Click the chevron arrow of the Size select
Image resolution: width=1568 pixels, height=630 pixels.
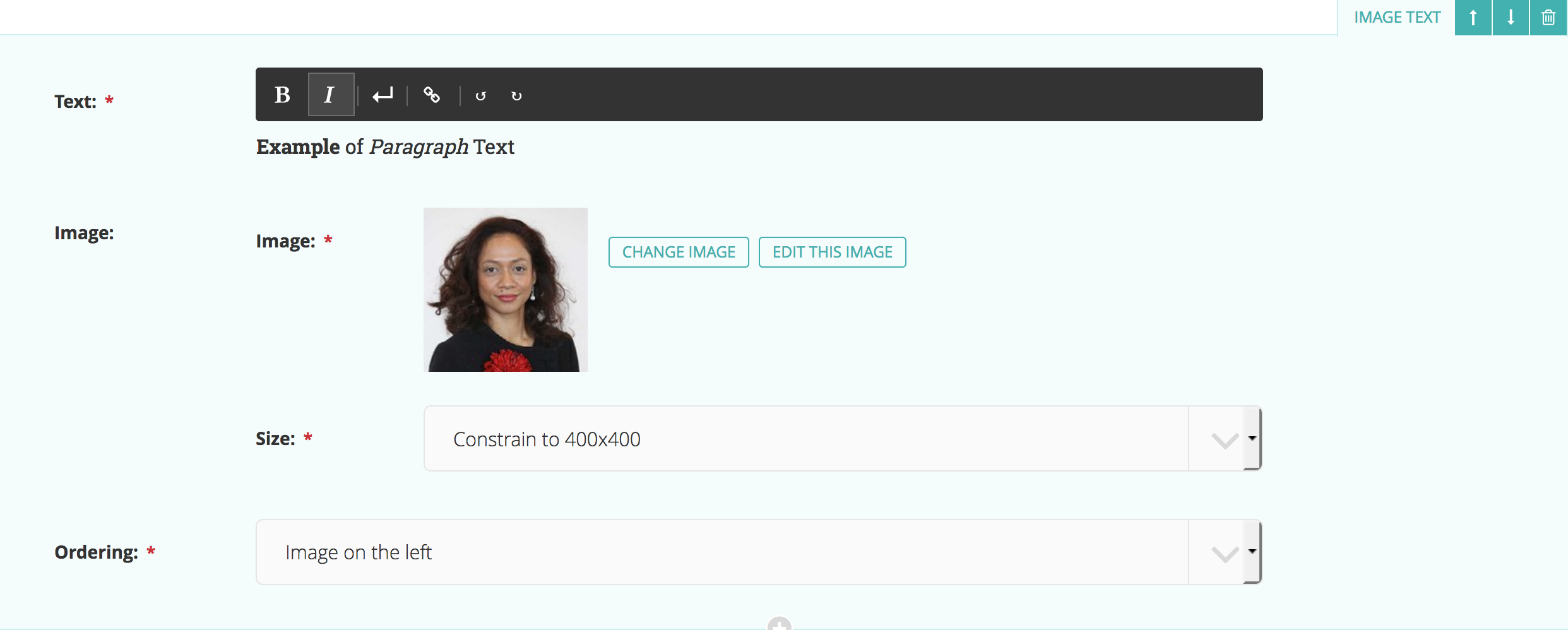[x=1225, y=440]
